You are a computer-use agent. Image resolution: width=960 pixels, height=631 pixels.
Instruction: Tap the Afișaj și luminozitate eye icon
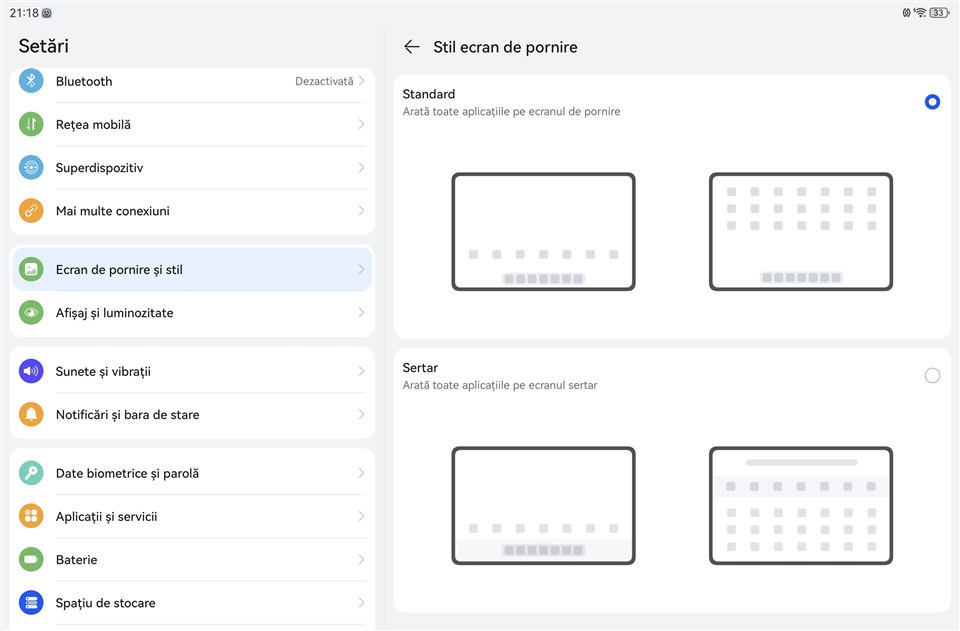[x=31, y=313]
